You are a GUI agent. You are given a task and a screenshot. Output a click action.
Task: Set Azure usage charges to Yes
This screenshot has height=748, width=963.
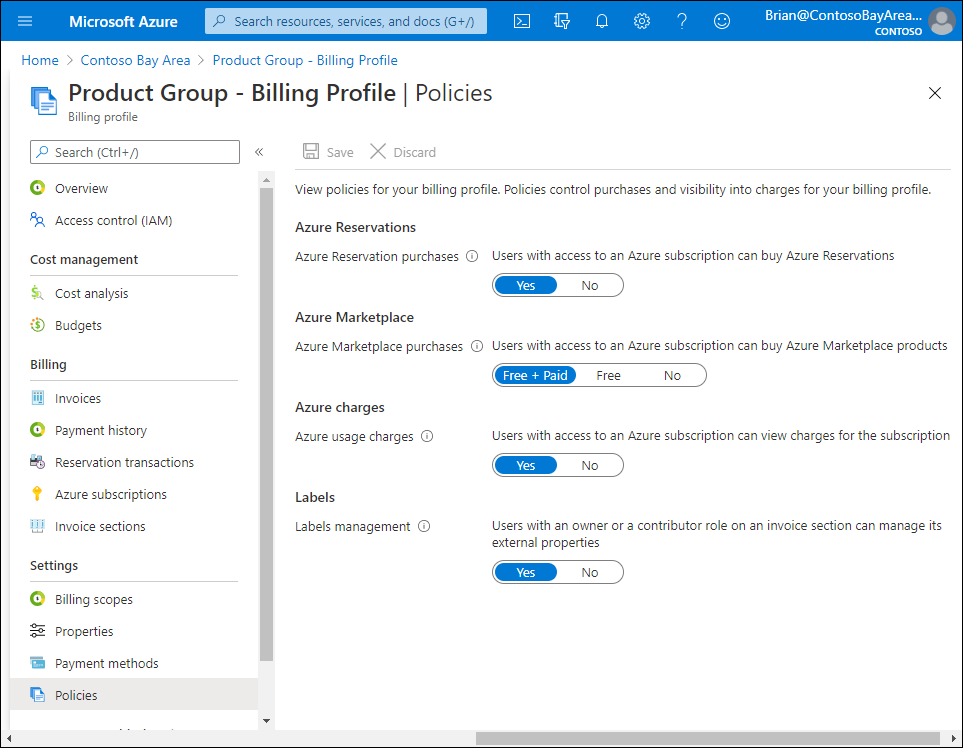point(526,466)
